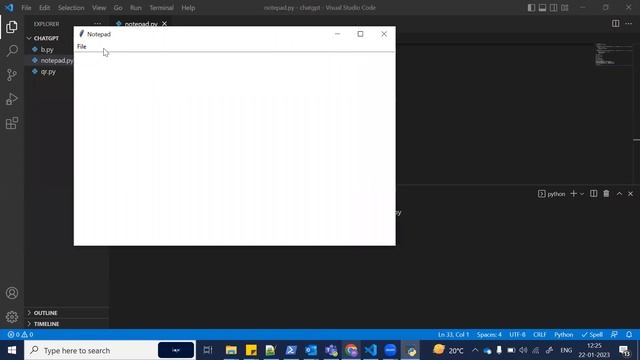Image resolution: width=640 pixels, height=360 pixels.
Task: Open the Windows Start menu
Action: point(12,350)
